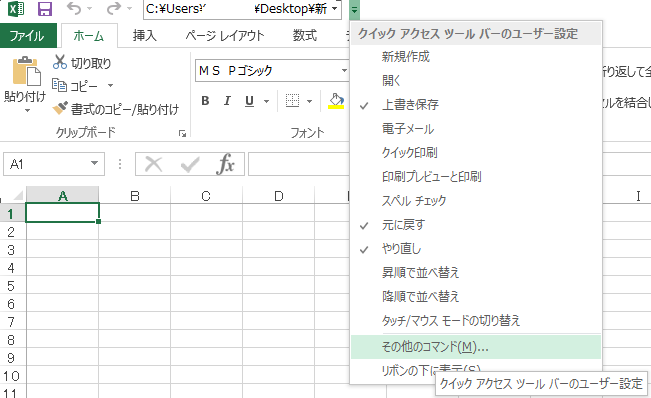This screenshot has height=398, width=651.
Task: Check クイック印刷 in the customize menu
Action: [476, 153]
